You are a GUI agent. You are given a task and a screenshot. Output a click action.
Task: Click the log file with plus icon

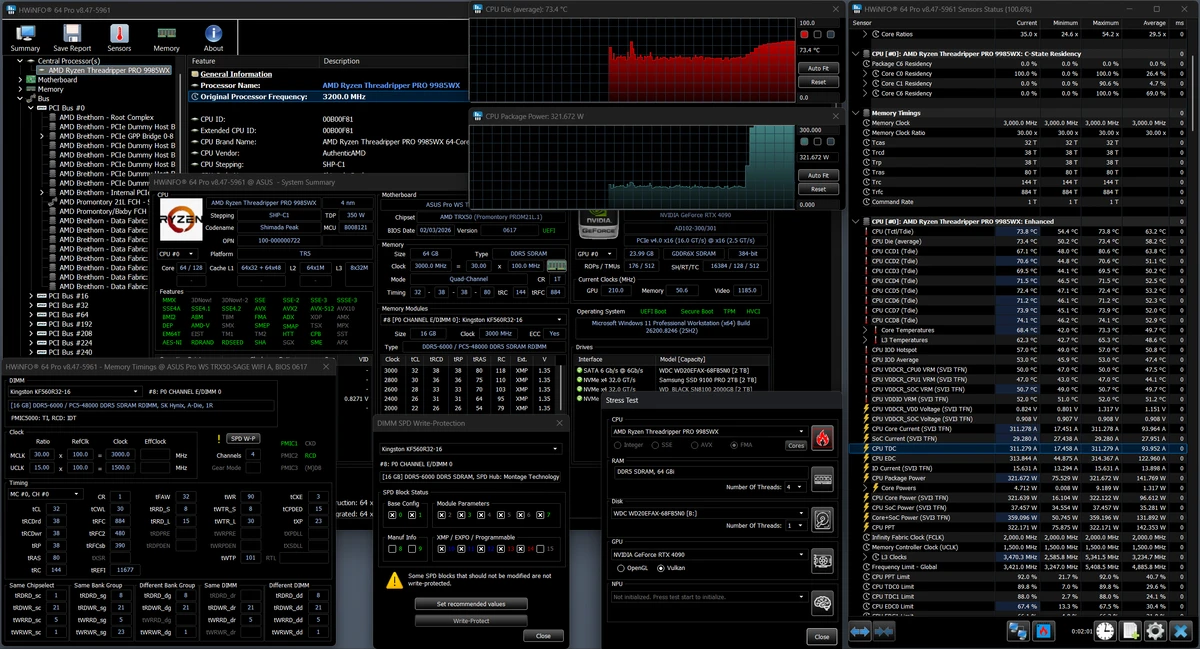tap(1130, 631)
